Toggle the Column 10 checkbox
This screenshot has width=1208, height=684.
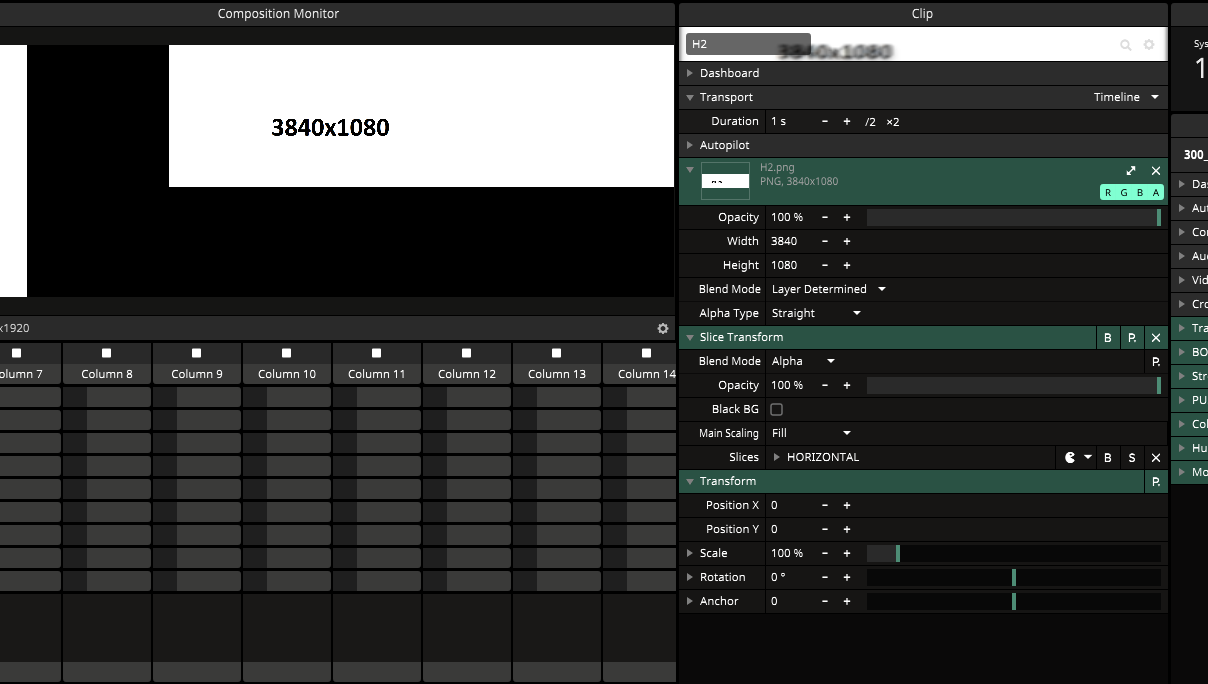(286, 353)
